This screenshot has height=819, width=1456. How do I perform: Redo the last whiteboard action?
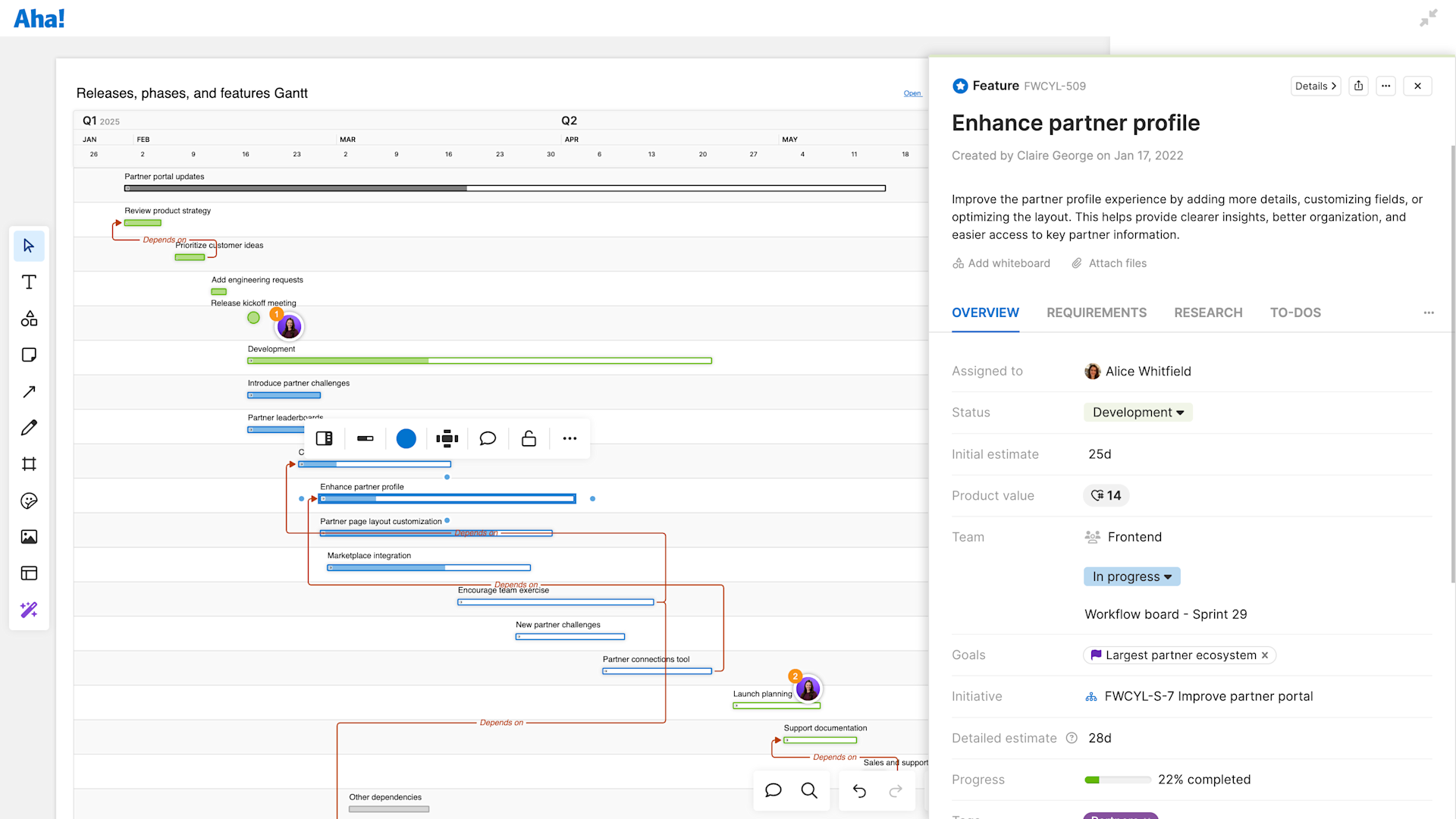pos(896,791)
